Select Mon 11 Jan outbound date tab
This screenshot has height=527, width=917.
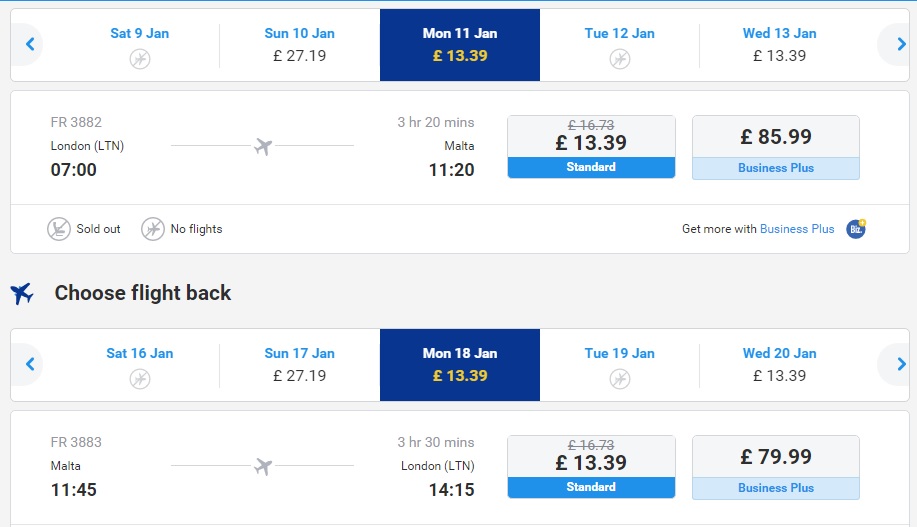pos(460,45)
